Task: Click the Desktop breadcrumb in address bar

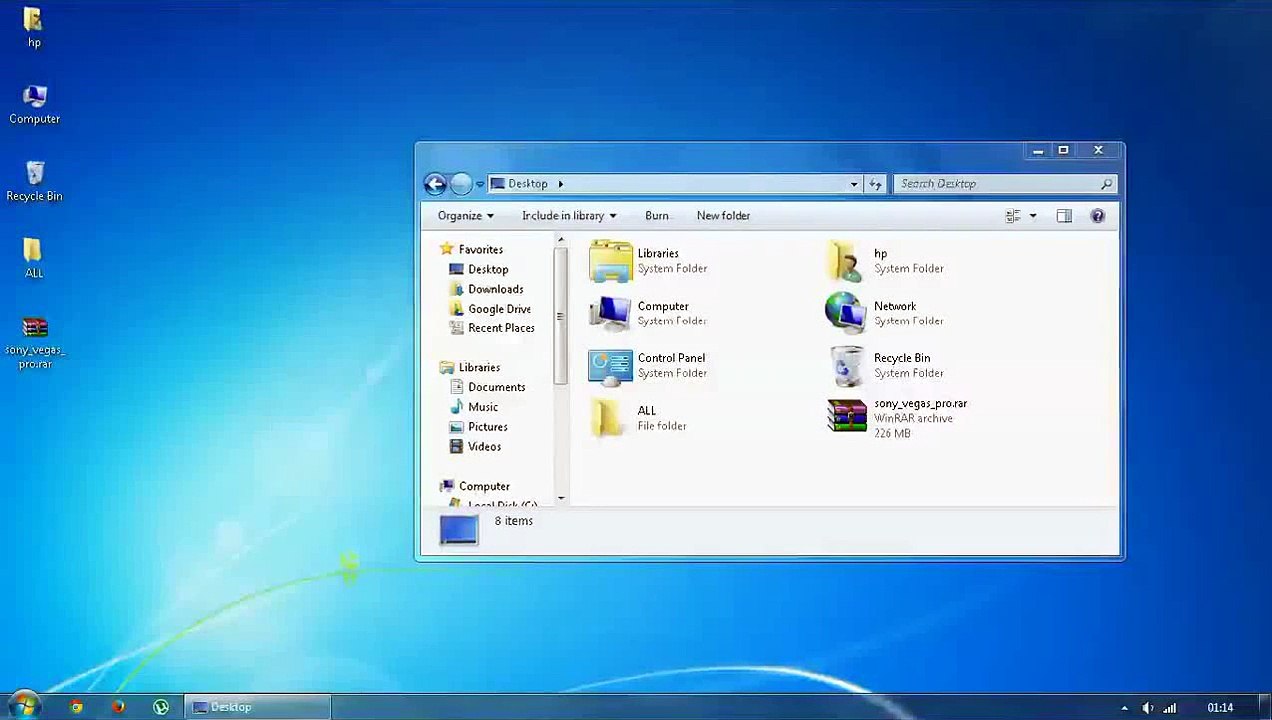Action: pos(527,184)
